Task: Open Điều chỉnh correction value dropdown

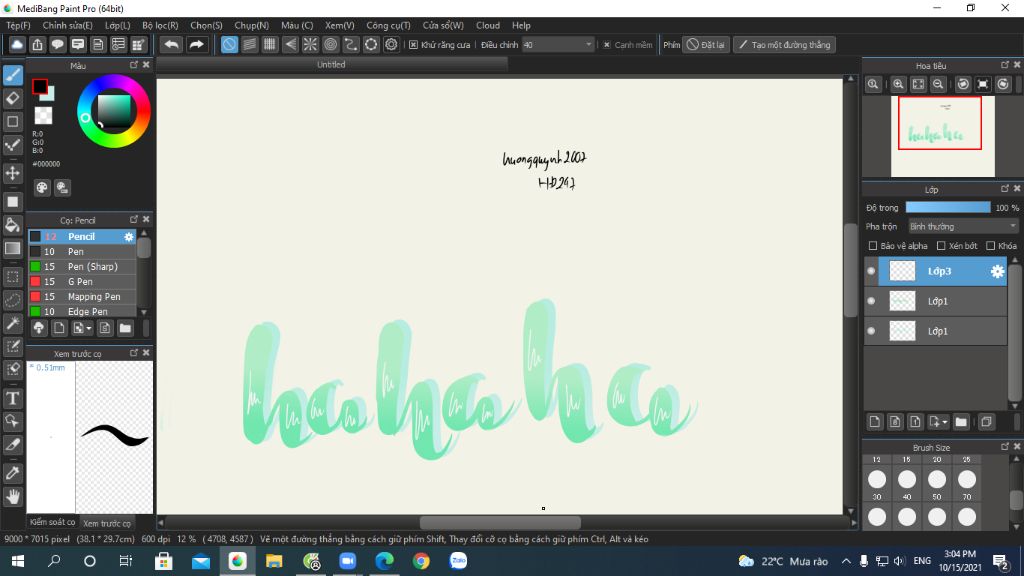Action: pos(558,44)
